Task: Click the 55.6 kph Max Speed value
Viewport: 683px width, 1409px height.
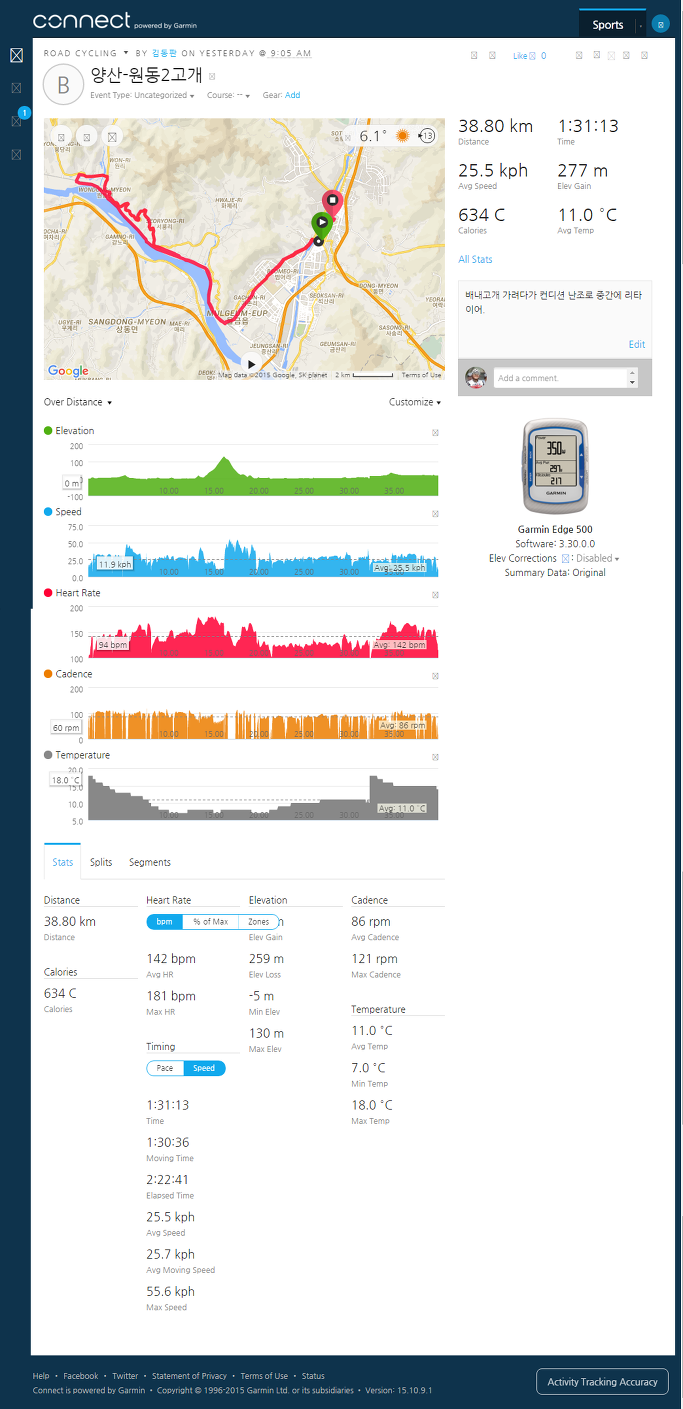Action: pos(171,1292)
